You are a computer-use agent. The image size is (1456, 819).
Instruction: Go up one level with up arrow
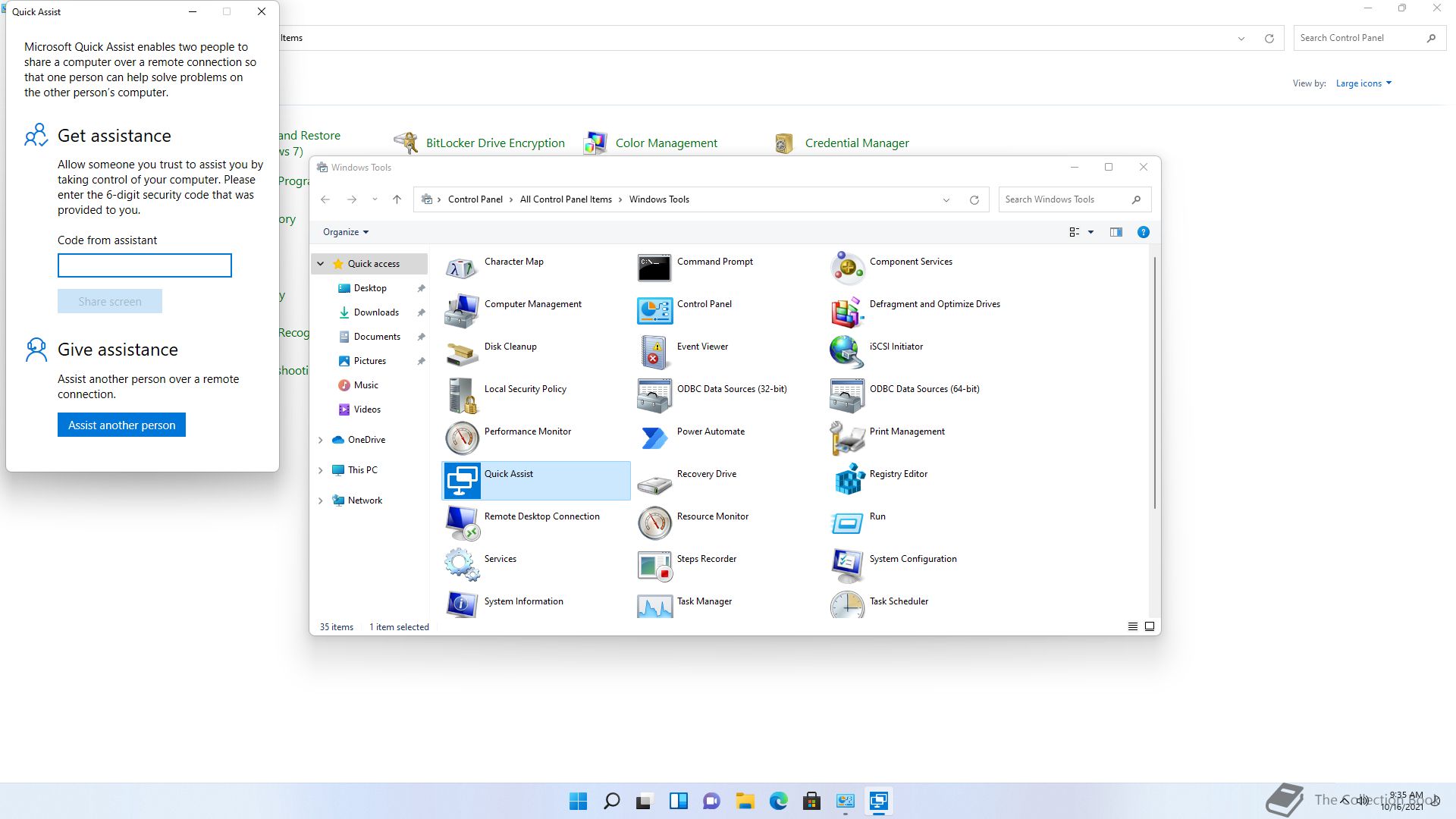(397, 199)
